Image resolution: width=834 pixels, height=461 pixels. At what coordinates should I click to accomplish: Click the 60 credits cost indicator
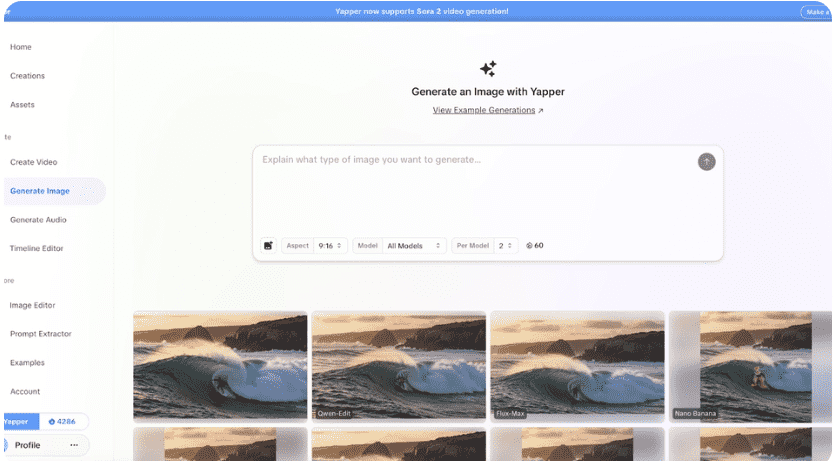coord(535,246)
